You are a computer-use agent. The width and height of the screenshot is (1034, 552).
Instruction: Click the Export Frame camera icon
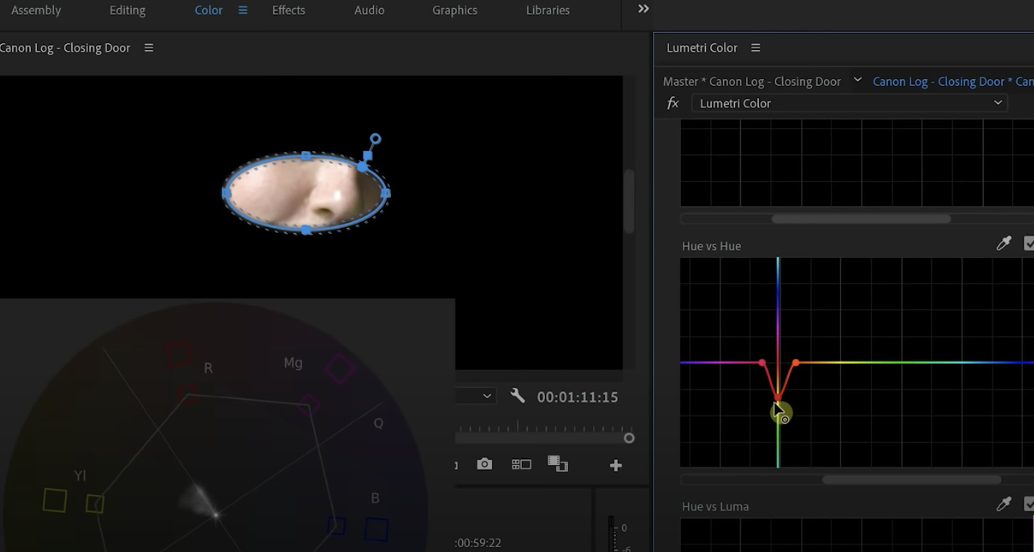[485, 464]
